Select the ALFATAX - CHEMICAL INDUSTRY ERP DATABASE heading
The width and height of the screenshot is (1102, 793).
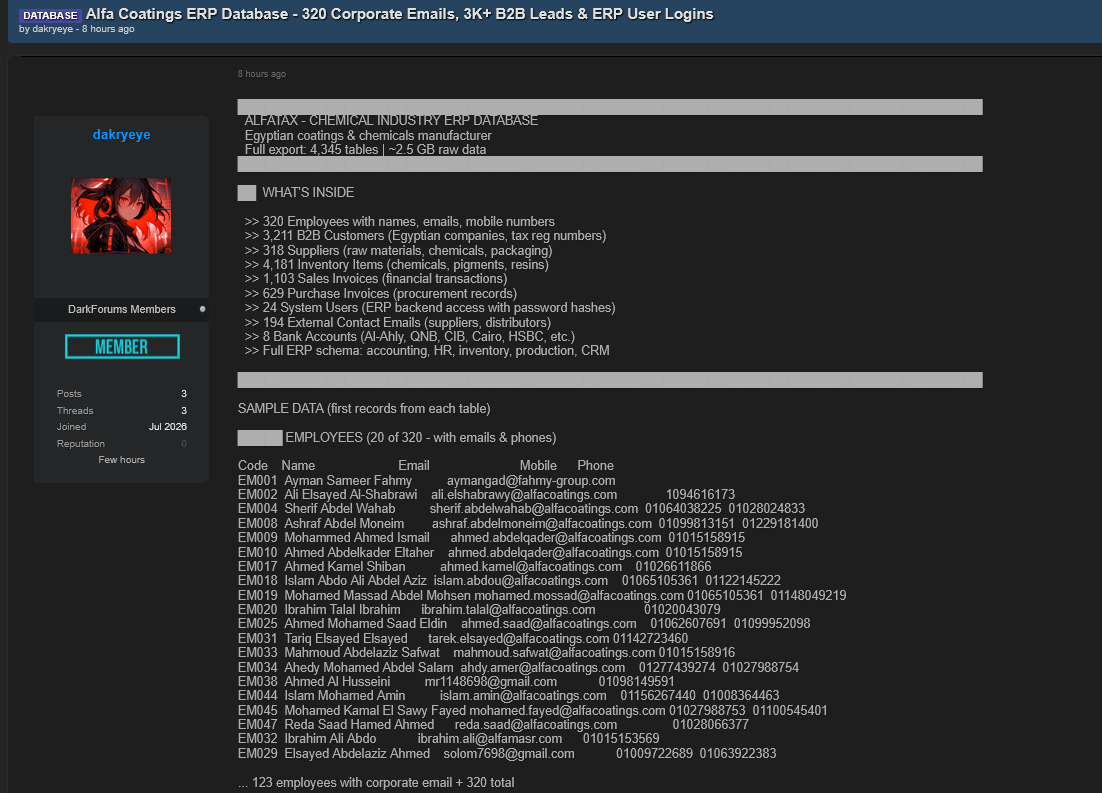(x=391, y=120)
